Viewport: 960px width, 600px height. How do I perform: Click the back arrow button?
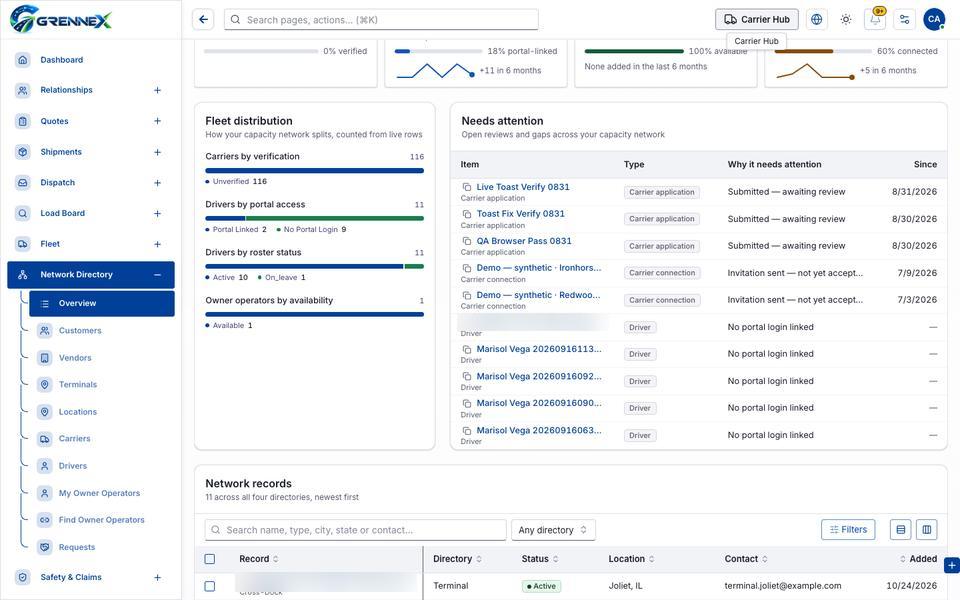[x=203, y=20]
